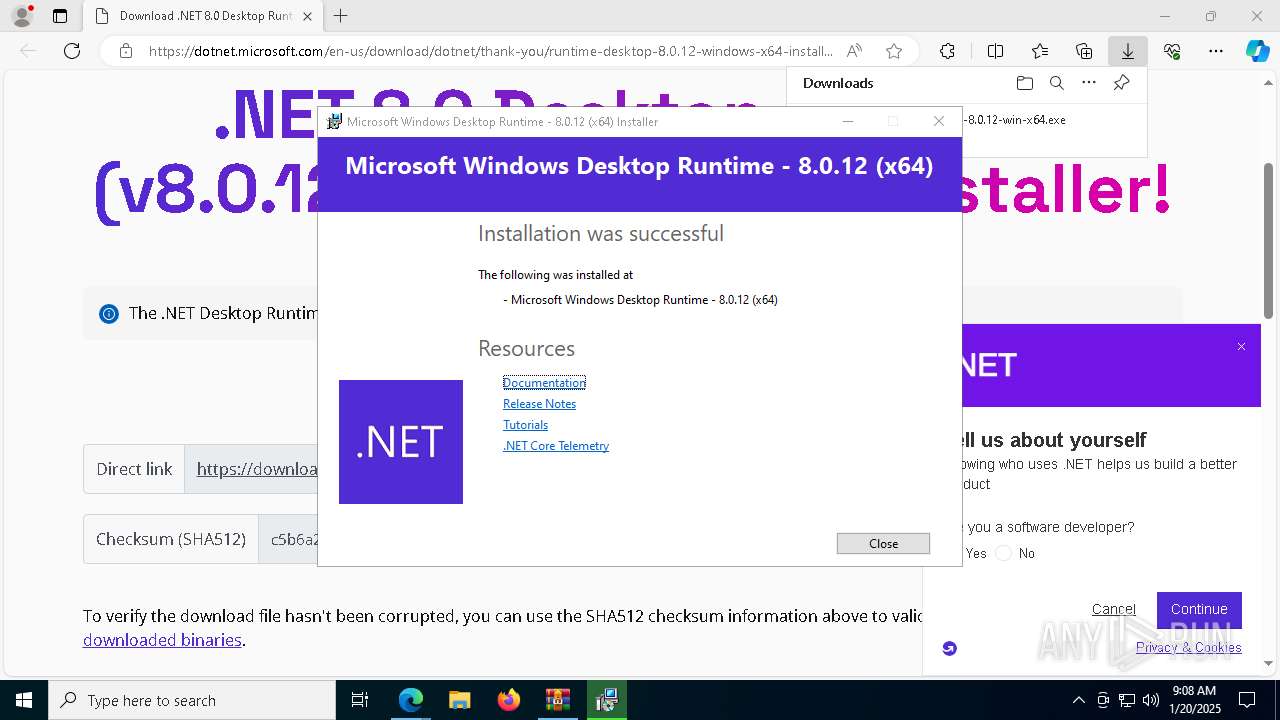Open the .NET Core Telemetry link
The image size is (1280, 720).
556,446
